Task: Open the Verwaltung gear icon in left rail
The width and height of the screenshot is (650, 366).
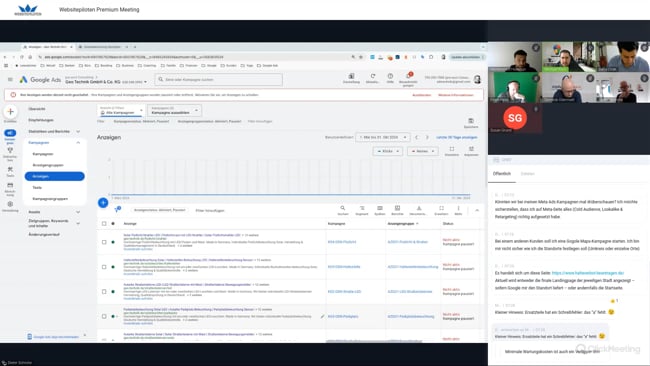Action: [x=10, y=204]
